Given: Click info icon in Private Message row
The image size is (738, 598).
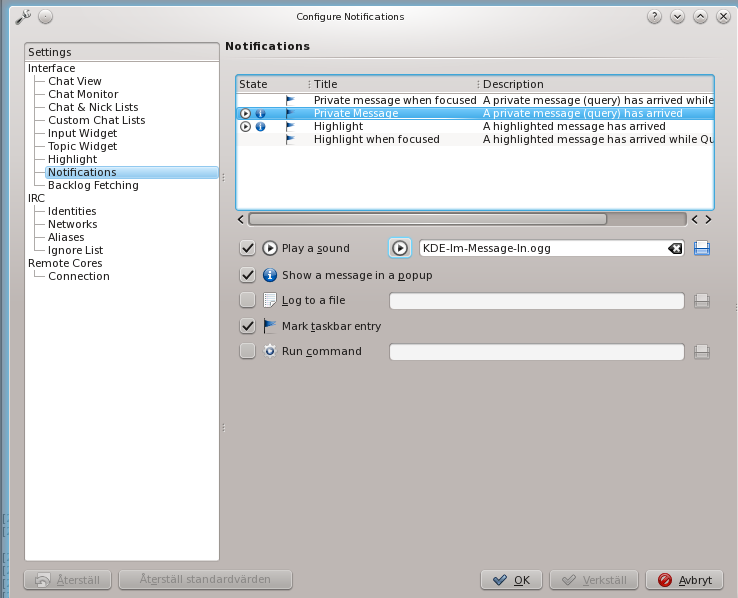Looking at the screenshot, I should [x=260, y=114].
